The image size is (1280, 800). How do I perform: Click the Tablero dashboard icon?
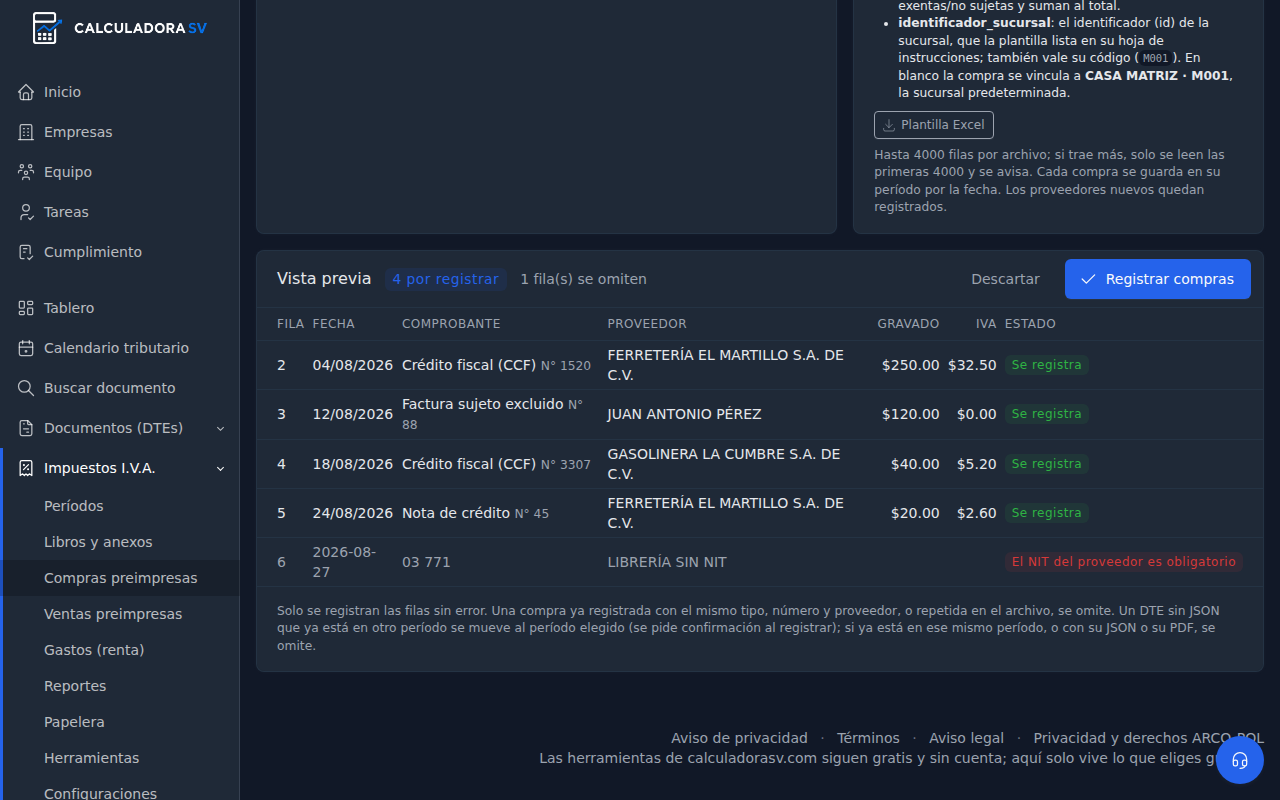point(26,308)
